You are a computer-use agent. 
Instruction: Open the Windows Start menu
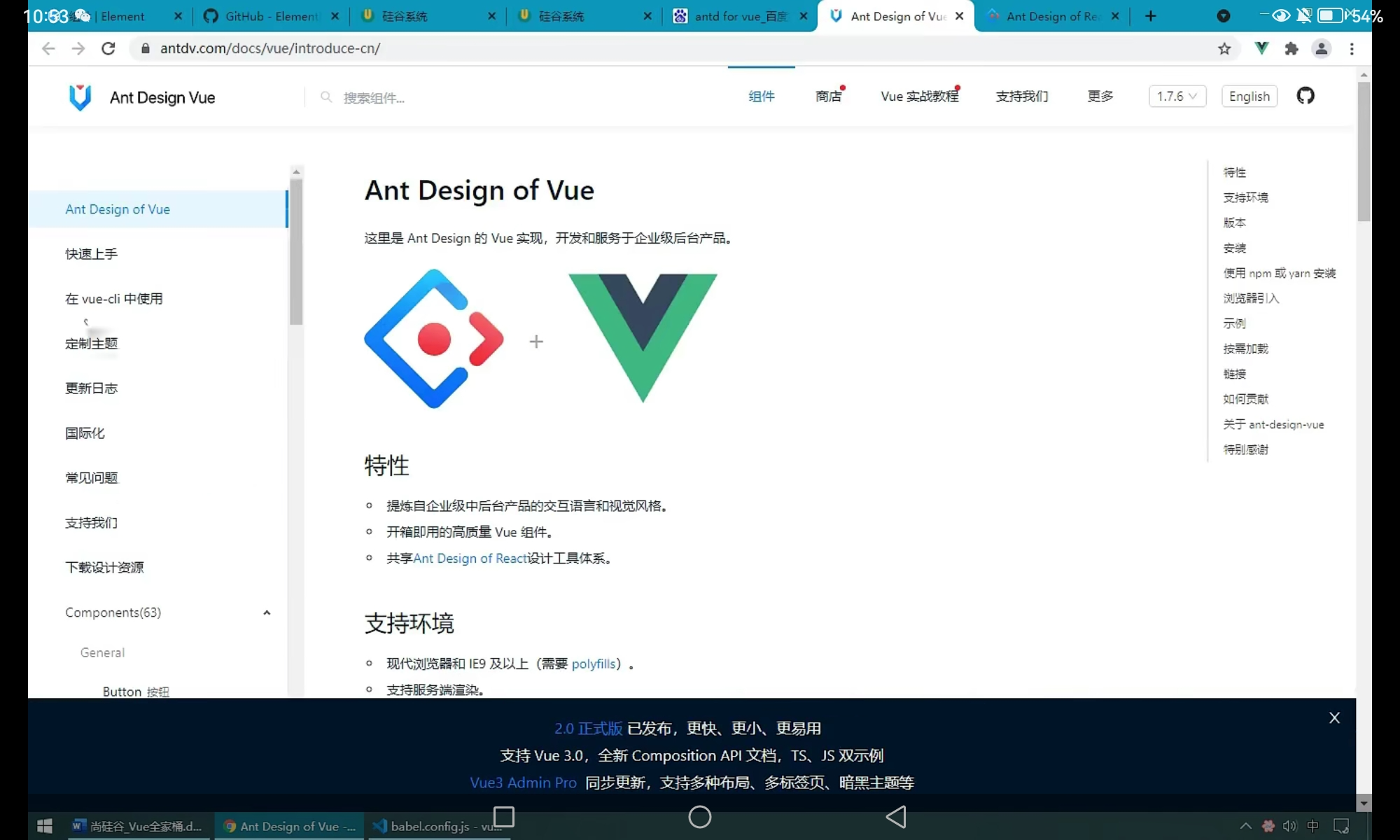(45, 826)
